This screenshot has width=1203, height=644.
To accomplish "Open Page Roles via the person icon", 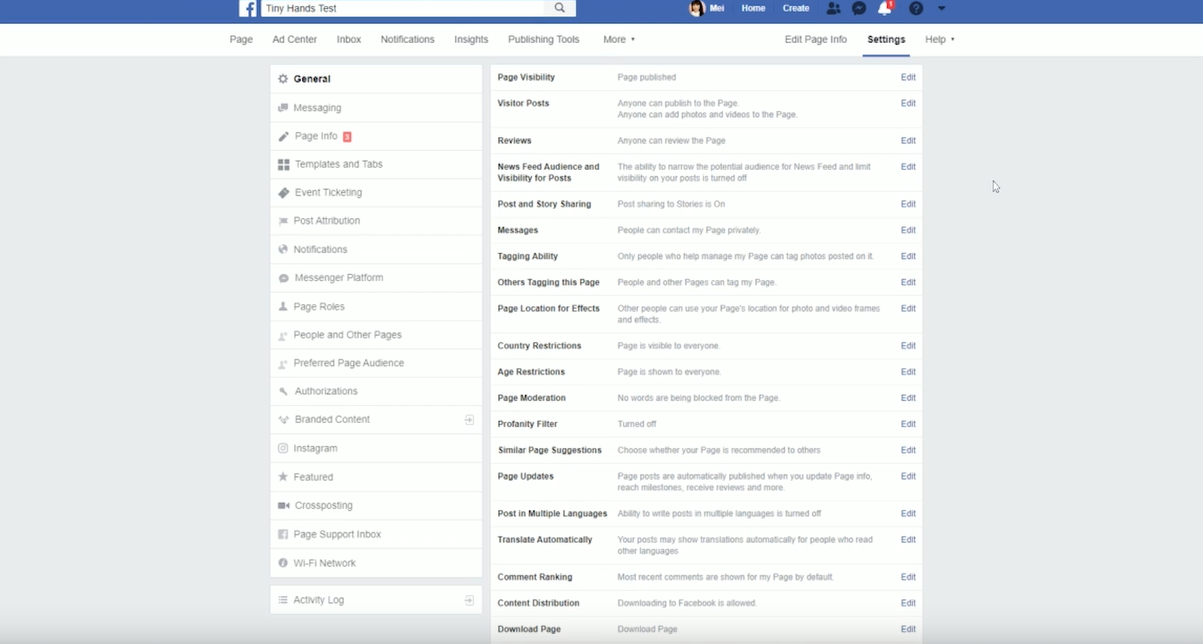I will (283, 306).
